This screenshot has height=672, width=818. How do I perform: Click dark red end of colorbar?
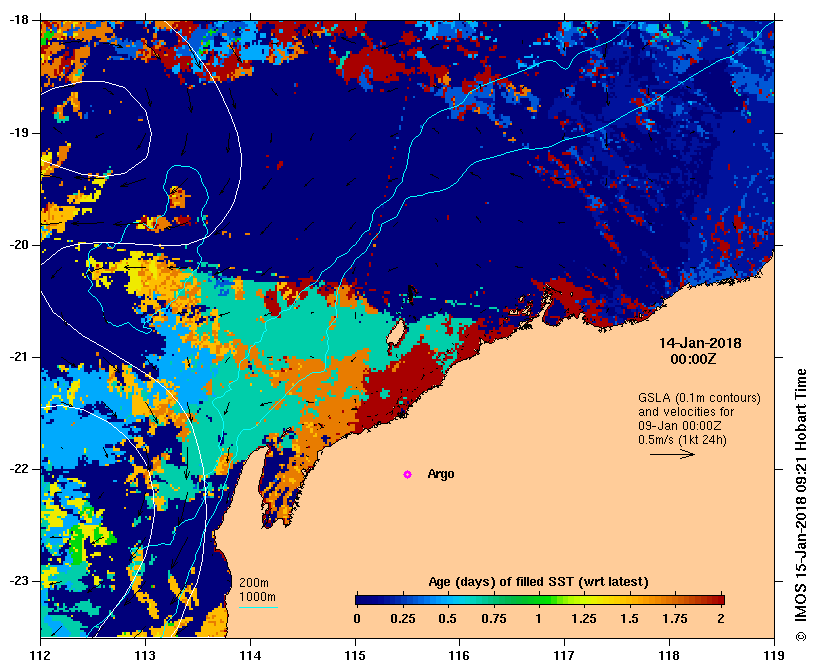pos(719,600)
